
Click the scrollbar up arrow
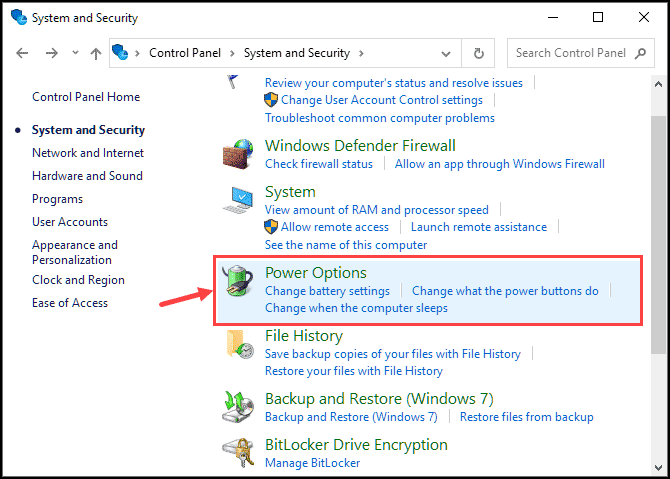658,84
